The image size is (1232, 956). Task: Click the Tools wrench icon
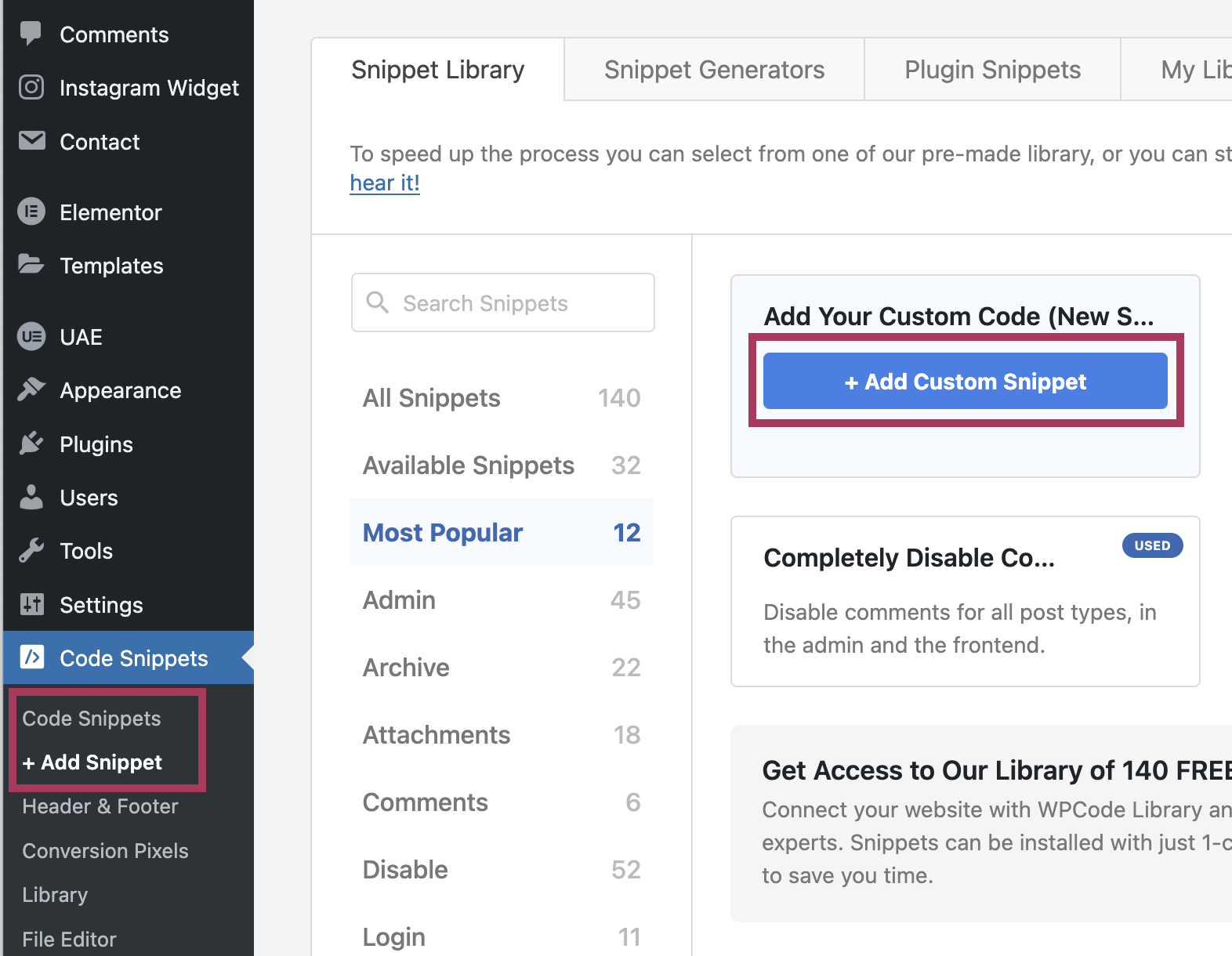[31, 550]
